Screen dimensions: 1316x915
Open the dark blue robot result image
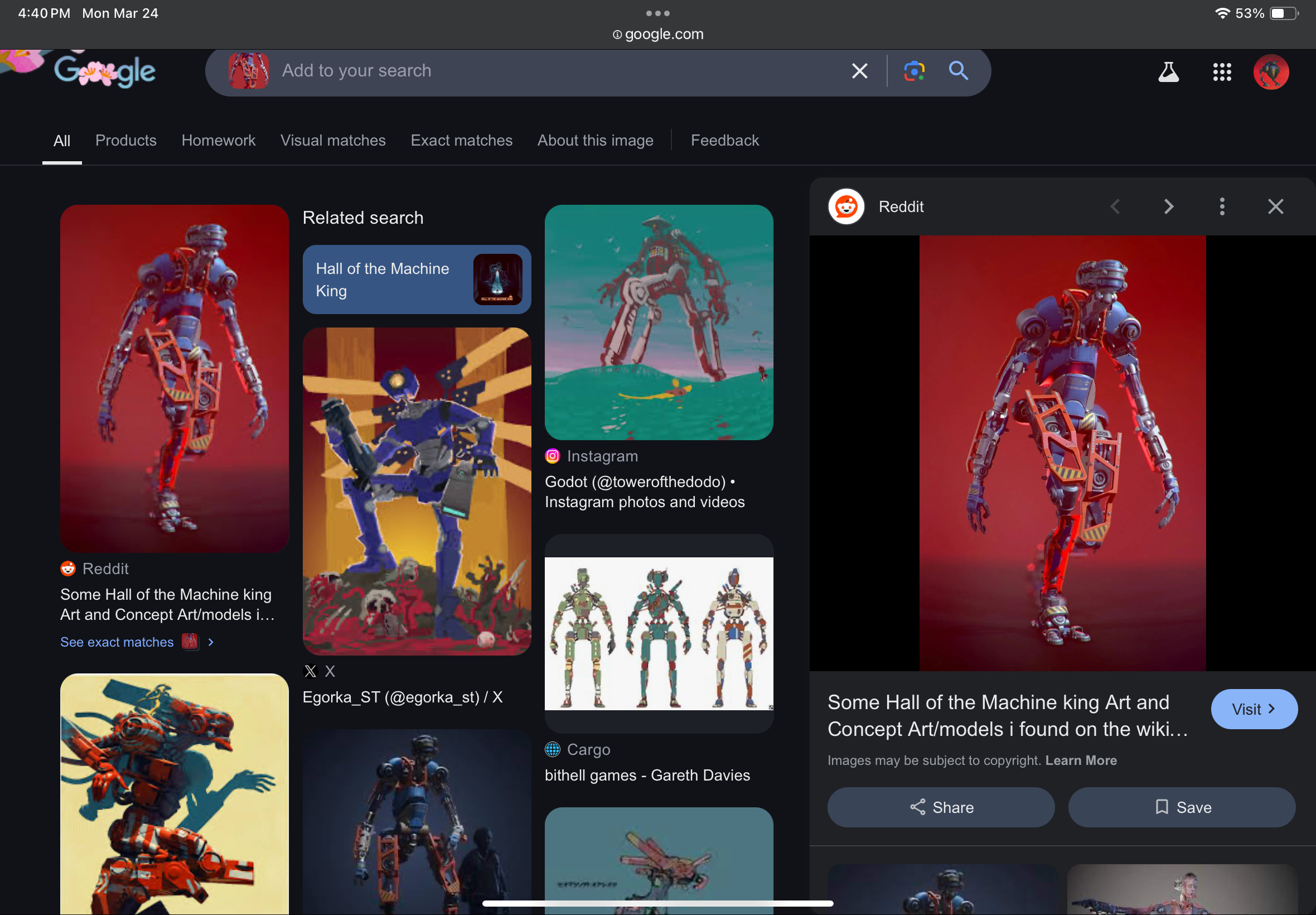pyautogui.click(x=417, y=822)
